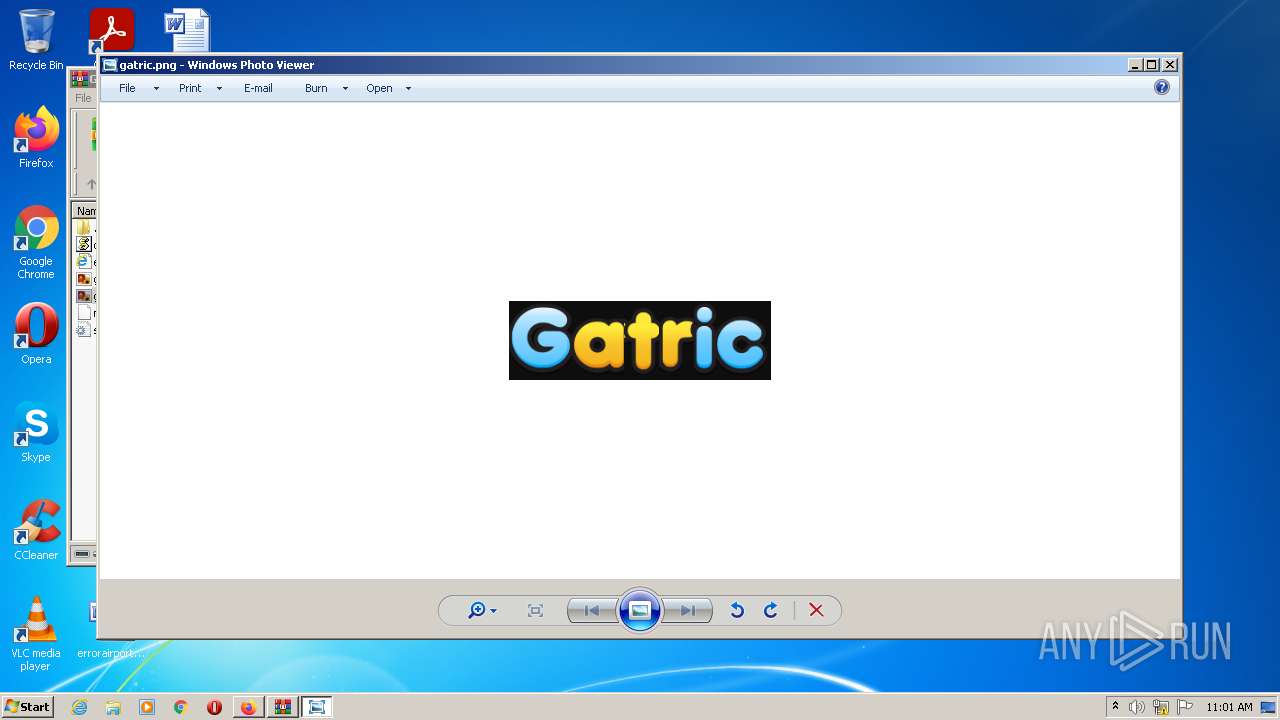Viewport: 1280px width, 720px height.
Task: Launch CCleaner from desktop
Action: pyautogui.click(x=36, y=530)
